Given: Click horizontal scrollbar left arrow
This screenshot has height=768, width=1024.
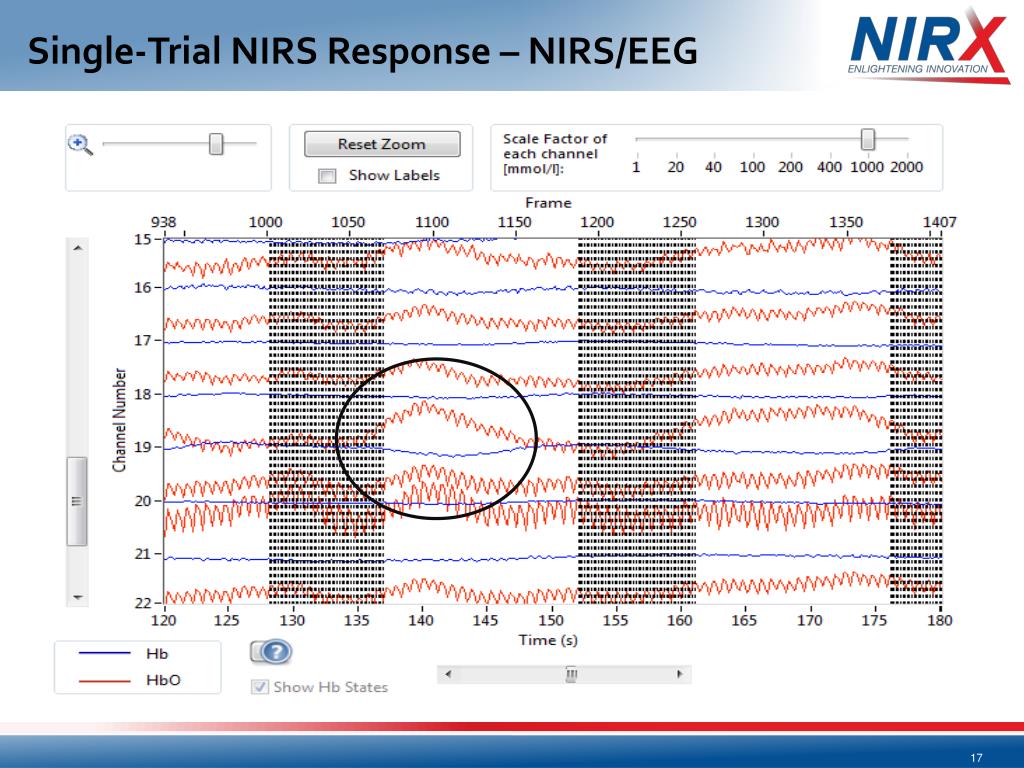Looking at the screenshot, I should (x=448, y=674).
